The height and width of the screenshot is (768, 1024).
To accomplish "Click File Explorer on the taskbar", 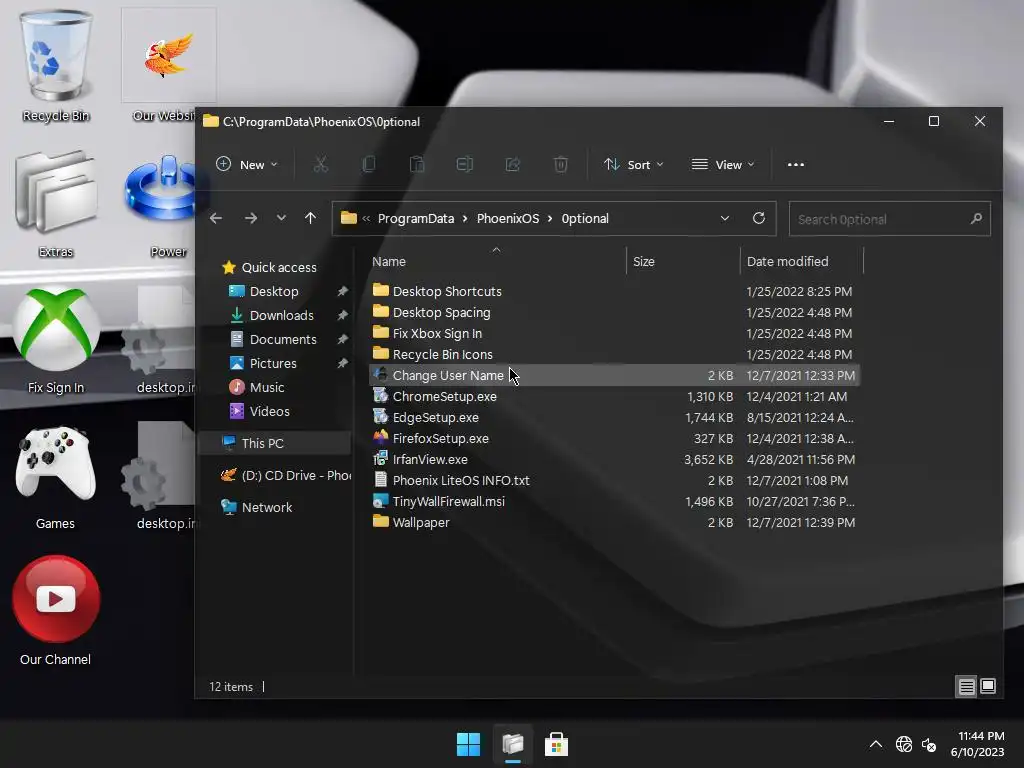I will click(x=513, y=744).
